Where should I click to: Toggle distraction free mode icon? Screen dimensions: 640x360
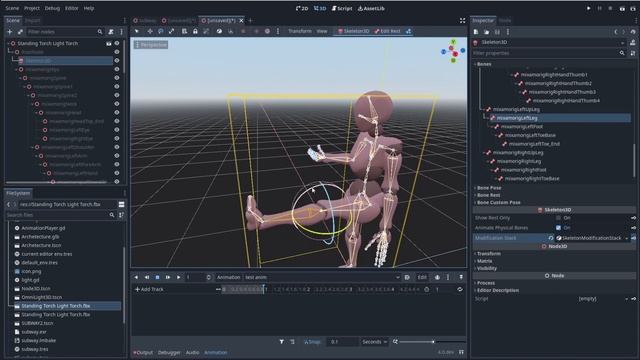point(462,20)
